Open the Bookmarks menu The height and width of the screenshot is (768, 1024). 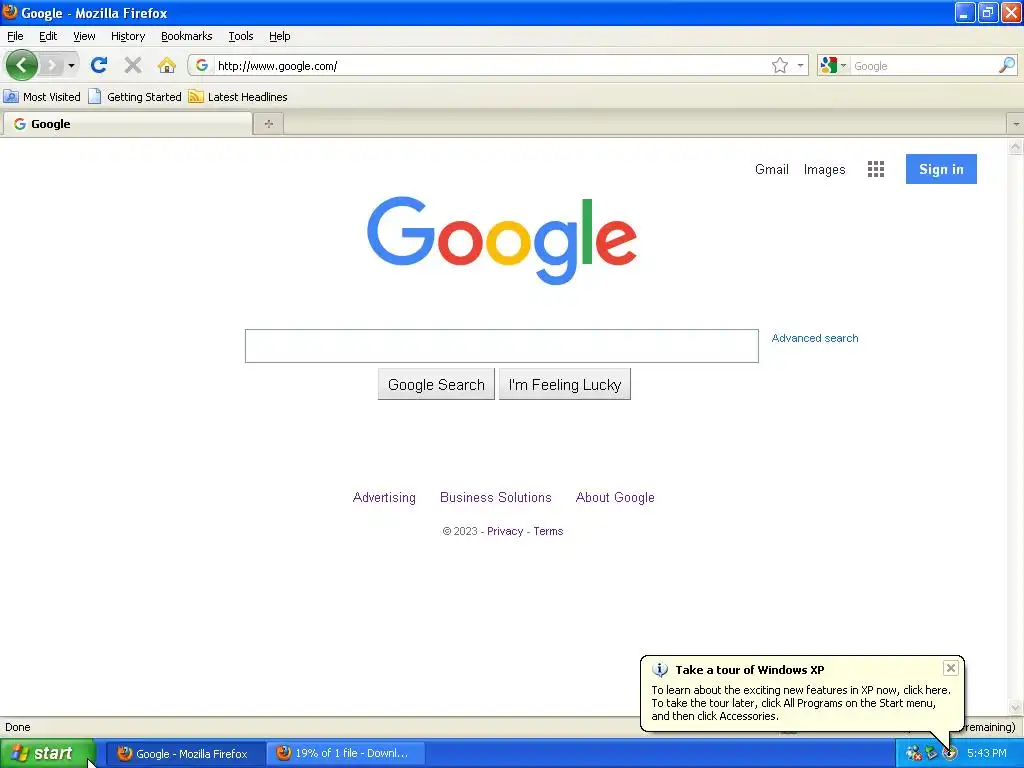(186, 36)
